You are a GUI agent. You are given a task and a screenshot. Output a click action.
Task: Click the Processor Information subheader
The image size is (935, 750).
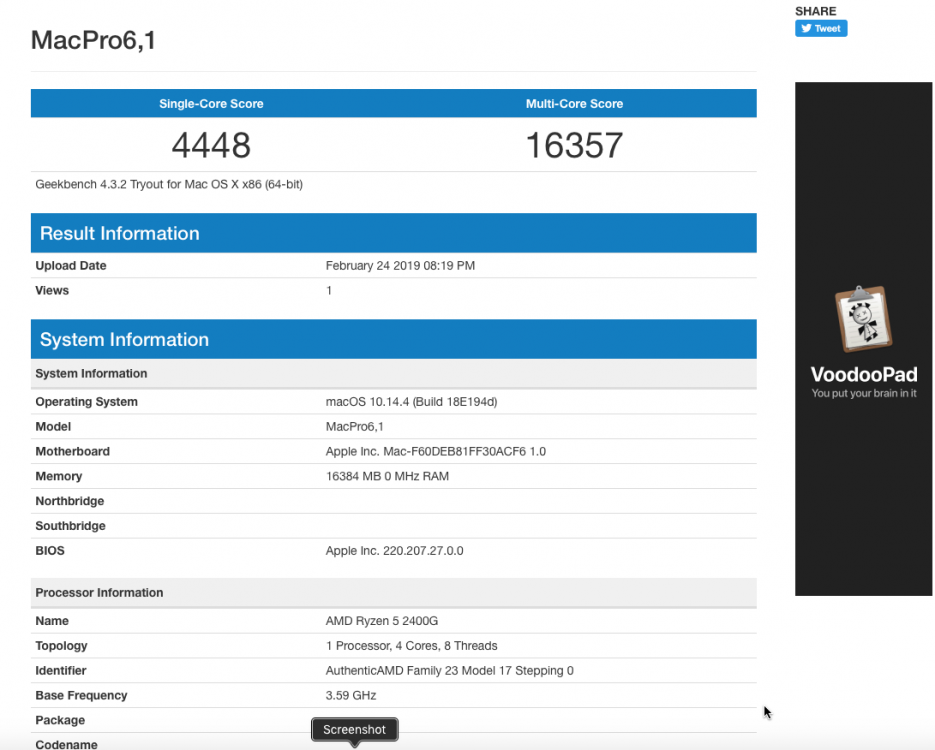394,593
